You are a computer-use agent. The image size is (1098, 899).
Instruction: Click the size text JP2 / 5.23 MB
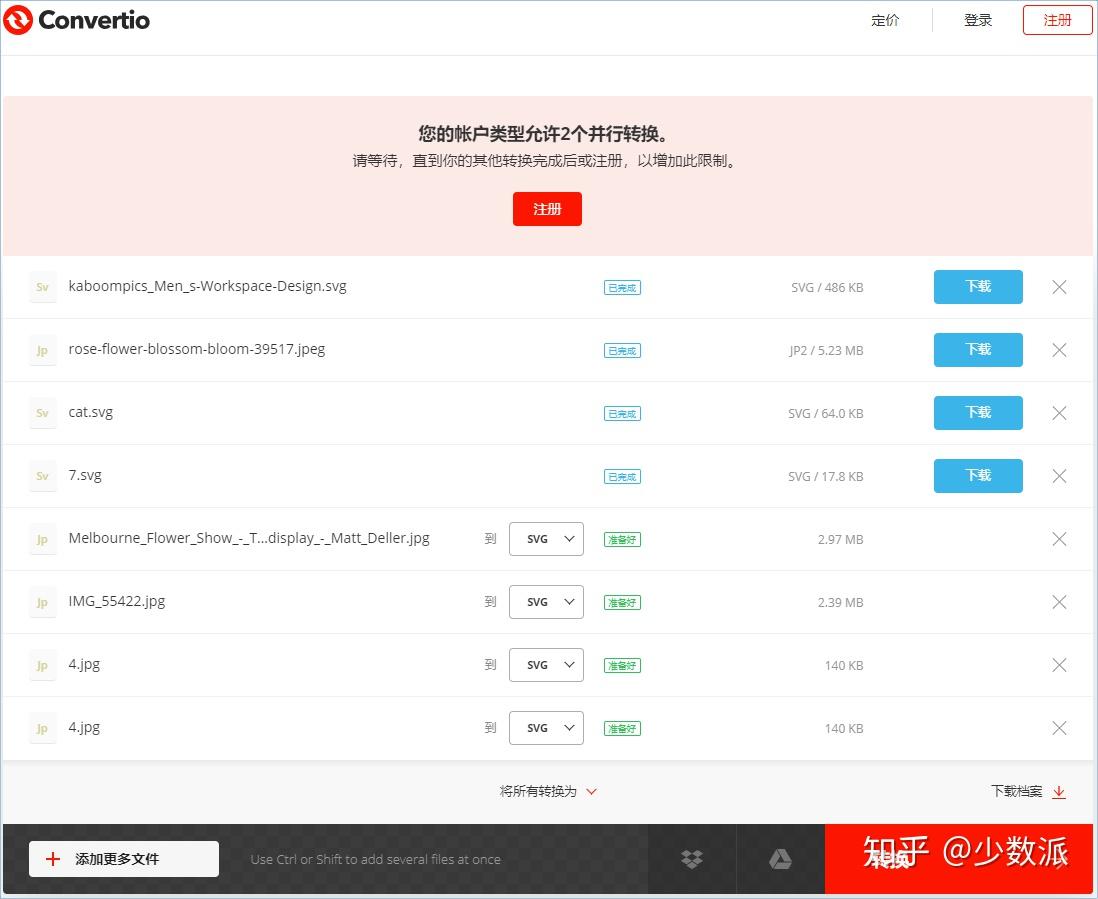[826, 350]
